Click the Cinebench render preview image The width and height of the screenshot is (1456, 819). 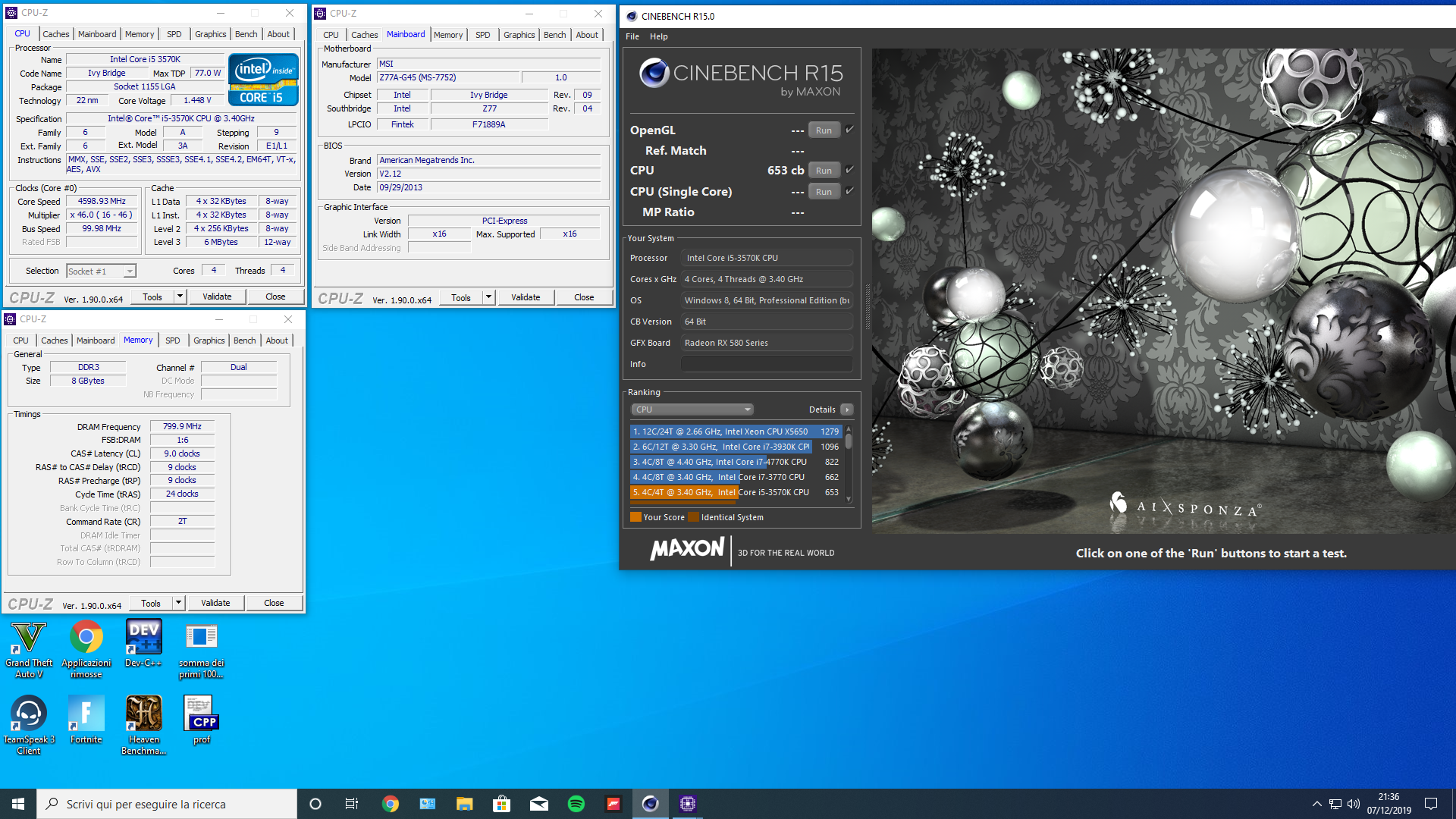pyautogui.click(x=1163, y=290)
